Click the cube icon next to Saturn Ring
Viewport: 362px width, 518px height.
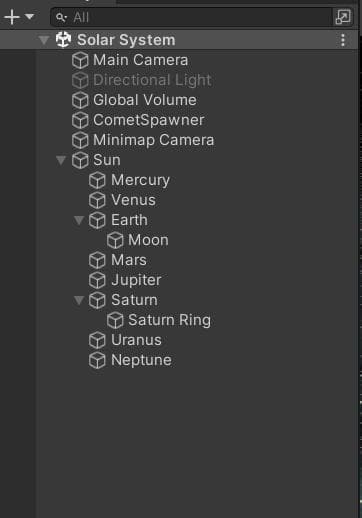[x=115, y=320]
